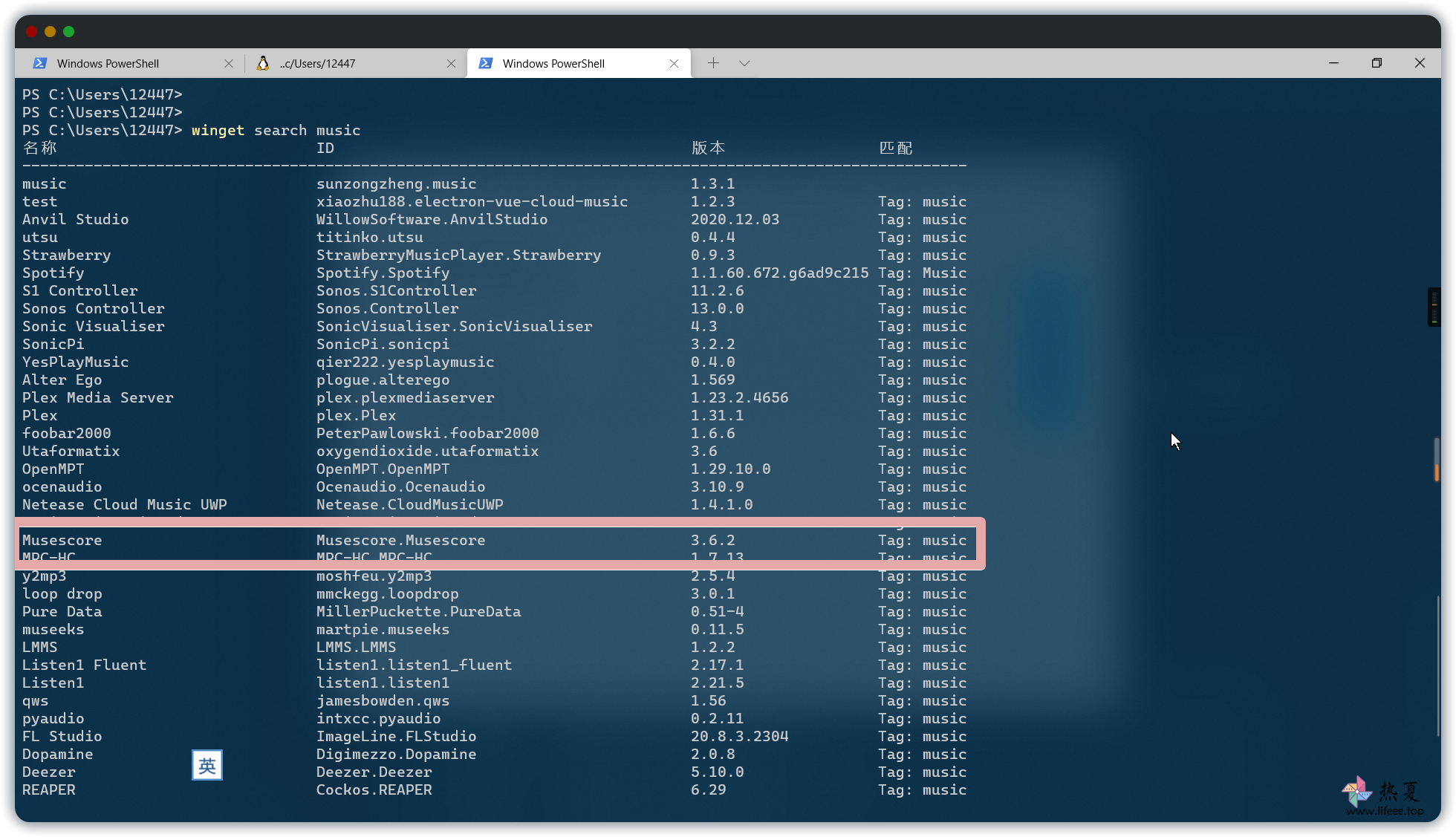Click the PowerShell icon on active tab
The width and height of the screenshot is (1456, 837).
point(486,64)
